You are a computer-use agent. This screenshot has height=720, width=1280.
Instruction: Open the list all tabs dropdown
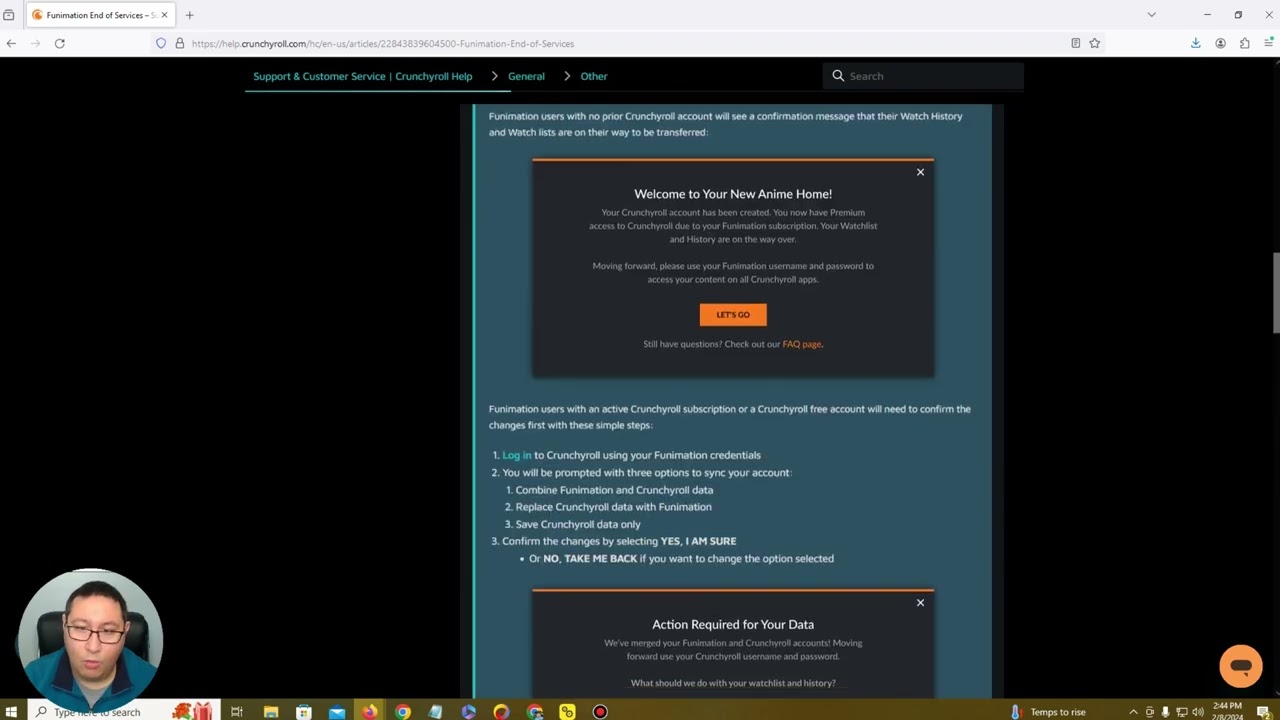point(1151,15)
